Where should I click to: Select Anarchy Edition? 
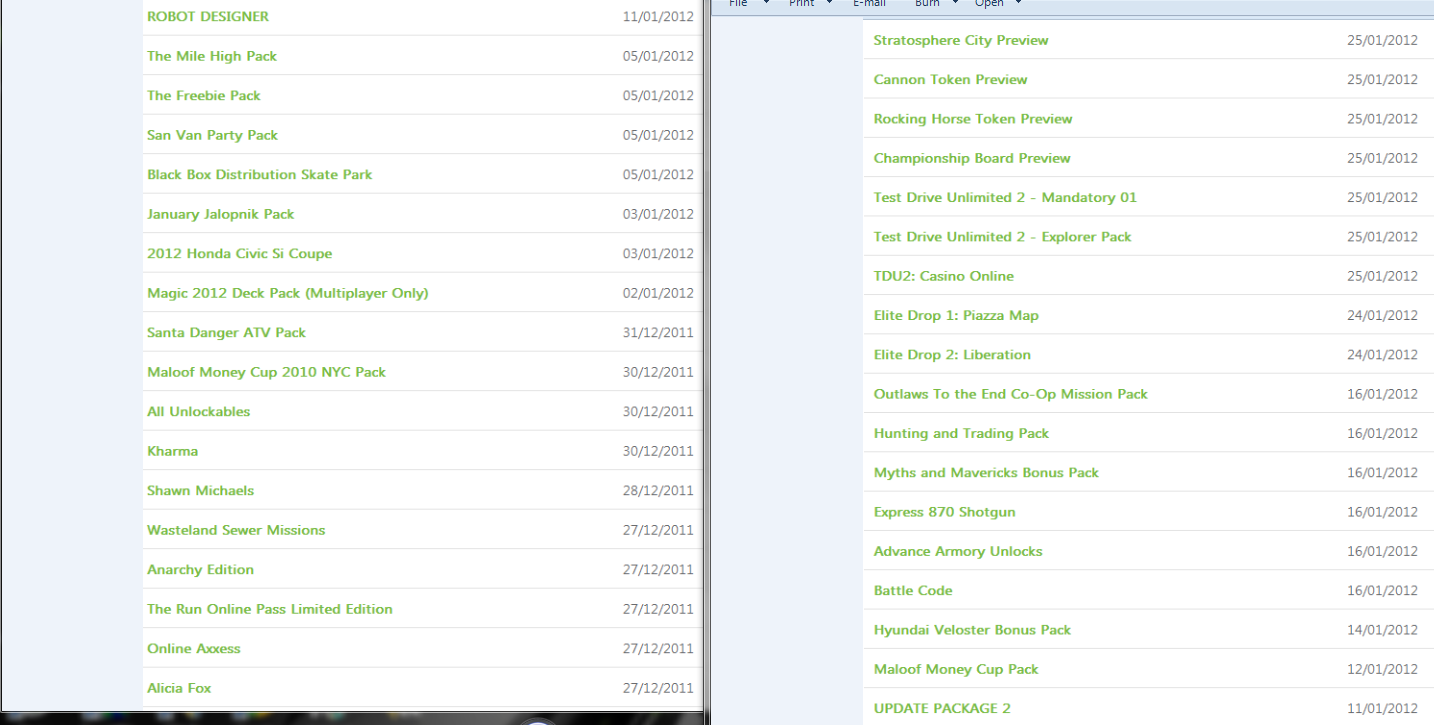201,570
